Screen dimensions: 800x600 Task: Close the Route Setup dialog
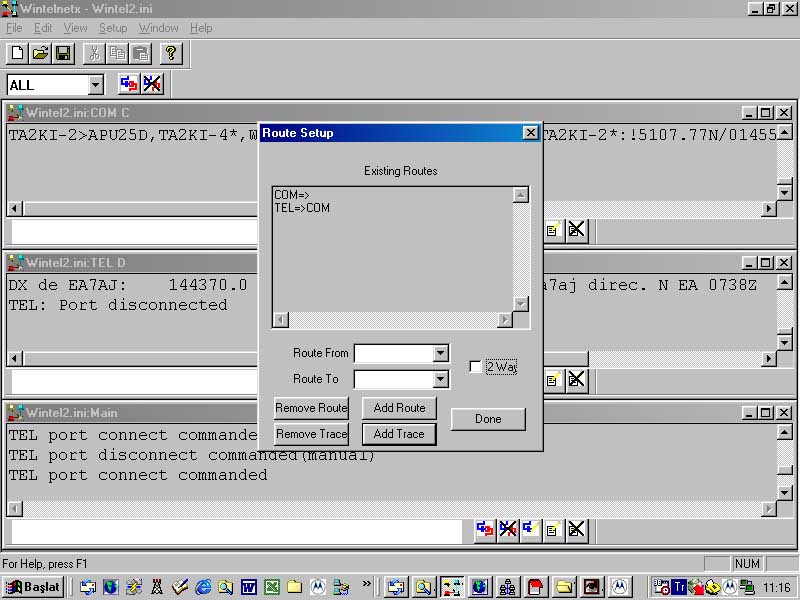tap(531, 133)
